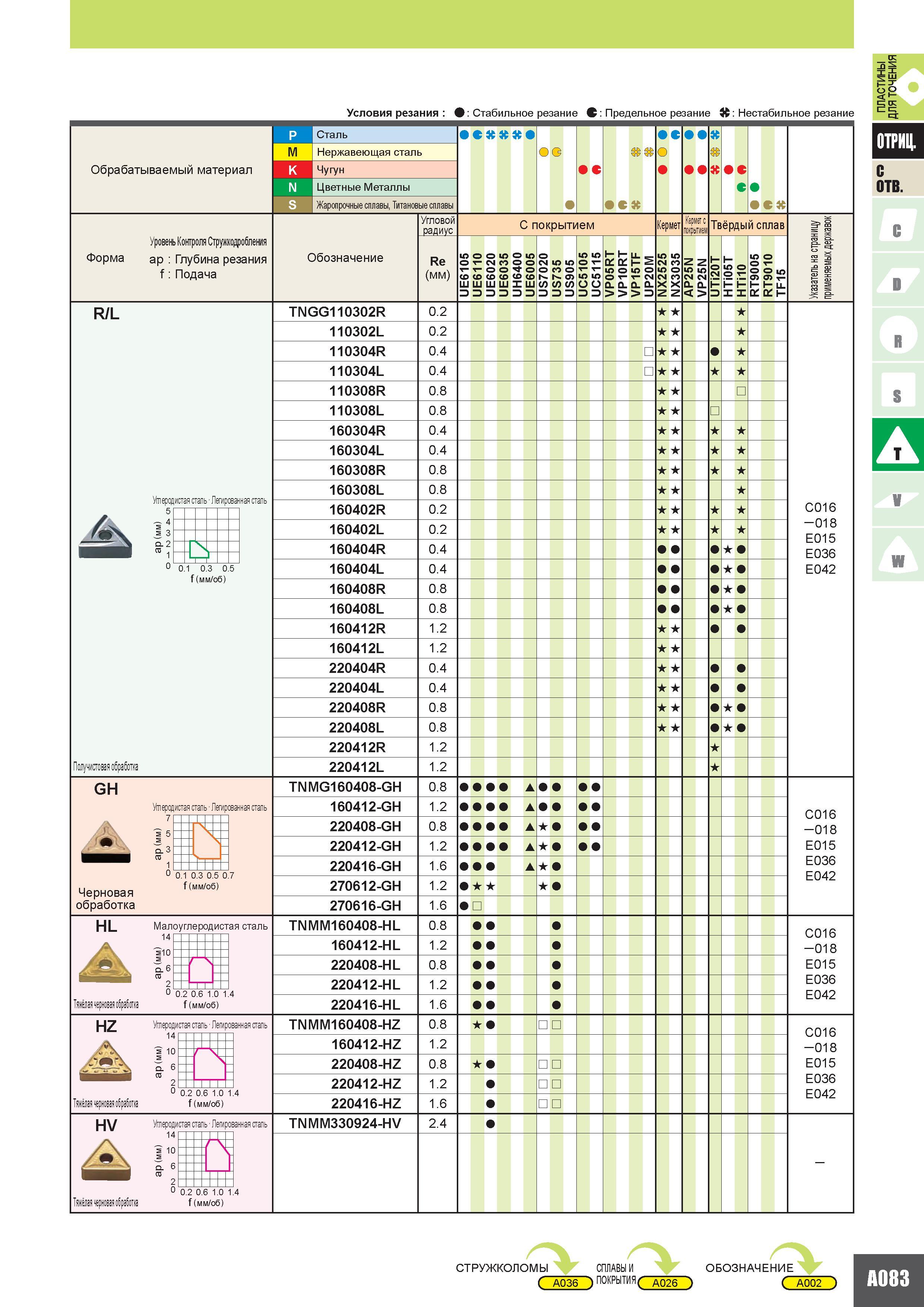
Task: Select the 160412-HZ designation
Action: pos(366,1045)
